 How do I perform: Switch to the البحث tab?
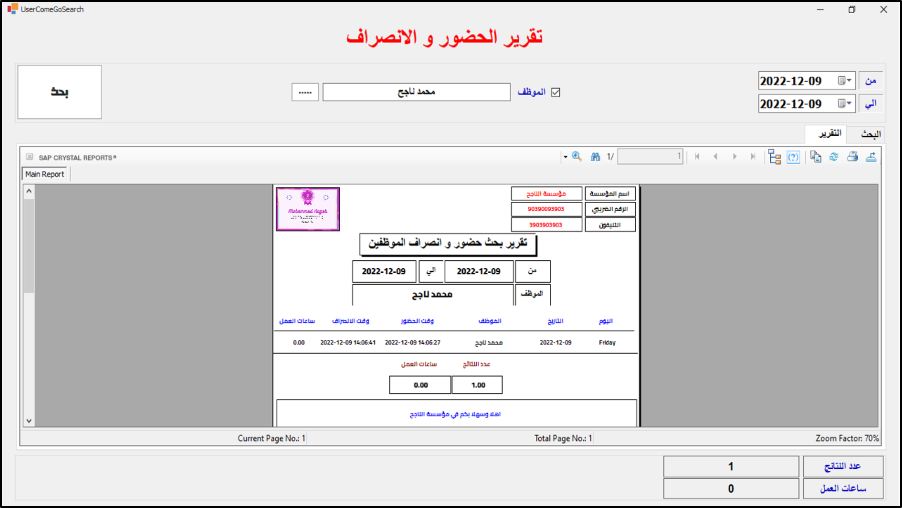pyautogui.click(x=870, y=134)
